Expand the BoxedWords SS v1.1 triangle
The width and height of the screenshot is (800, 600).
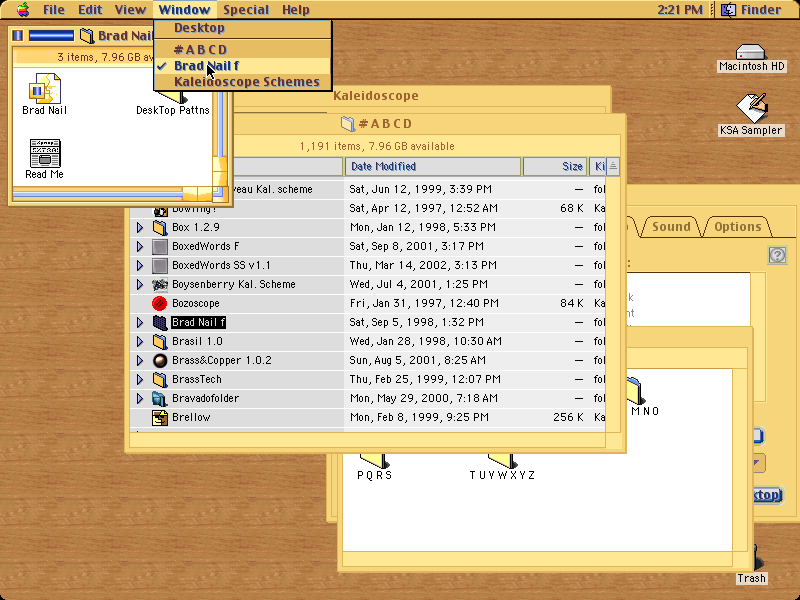[x=140, y=265]
